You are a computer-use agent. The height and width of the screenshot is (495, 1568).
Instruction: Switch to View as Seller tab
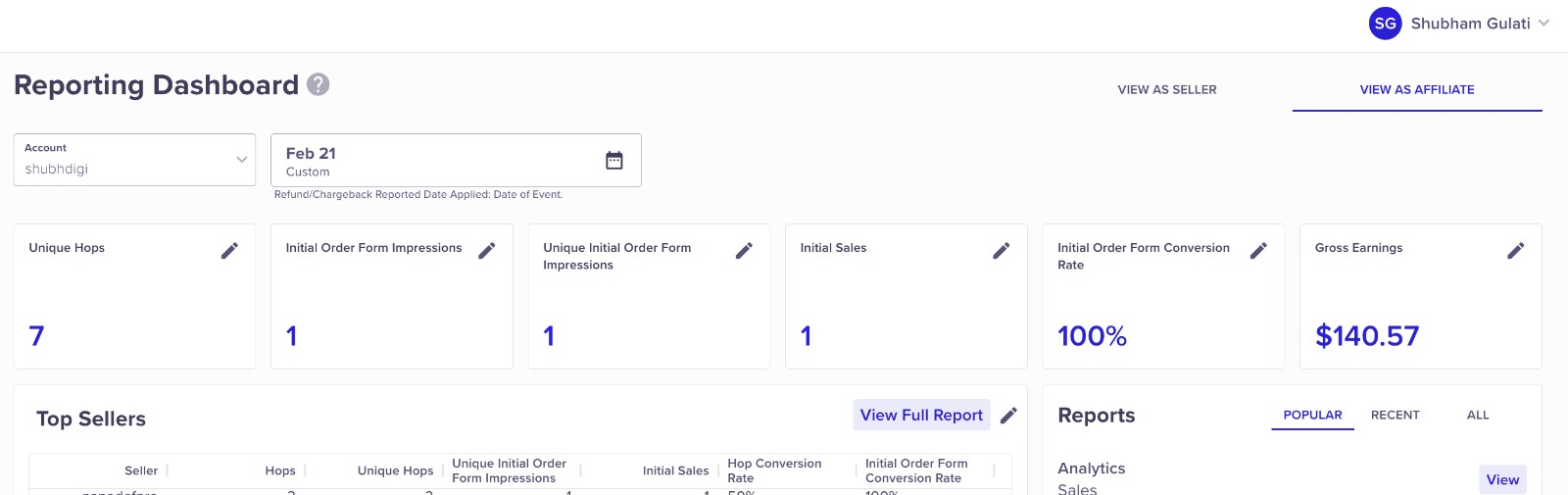click(x=1167, y=89)
